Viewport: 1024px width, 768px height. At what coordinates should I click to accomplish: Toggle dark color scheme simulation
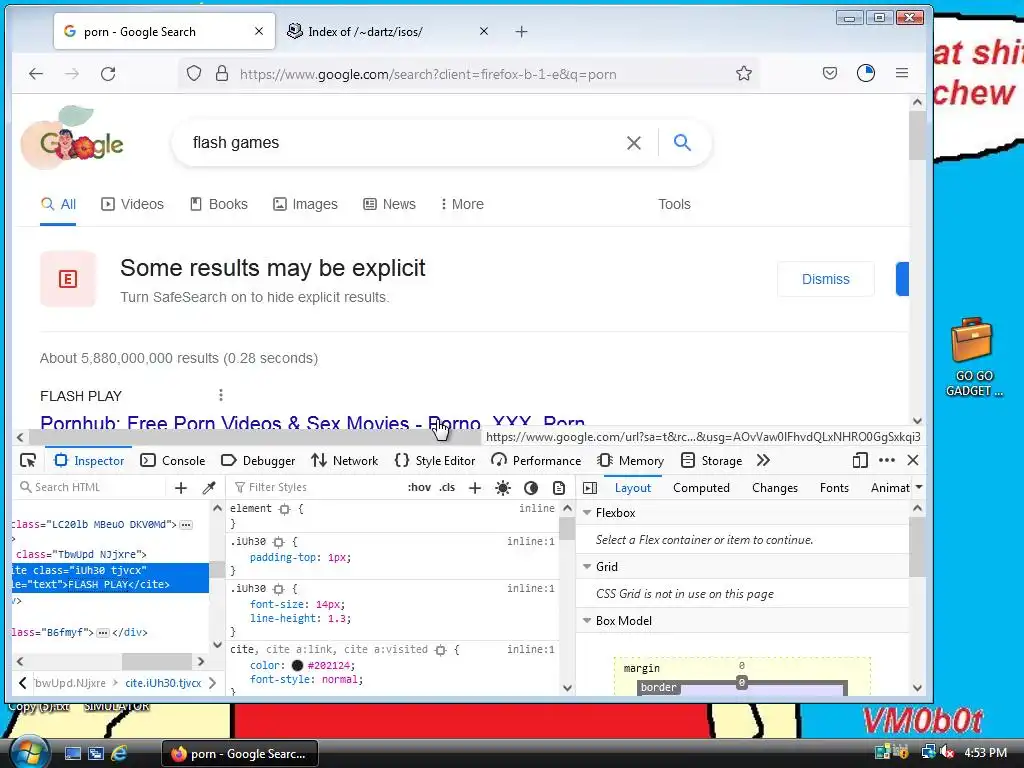(531, 487)
